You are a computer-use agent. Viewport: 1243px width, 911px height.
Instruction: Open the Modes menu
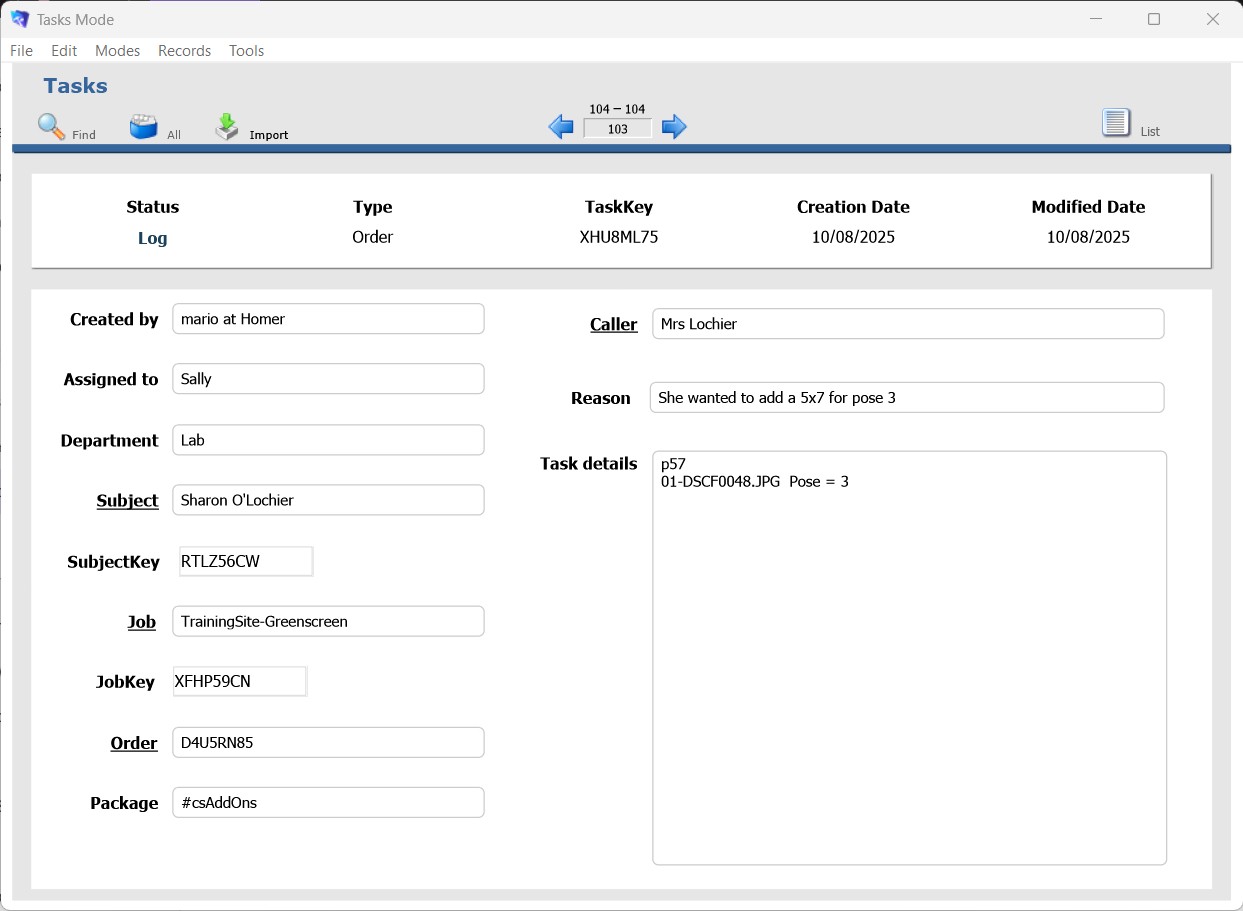click(x=117, y=51)
